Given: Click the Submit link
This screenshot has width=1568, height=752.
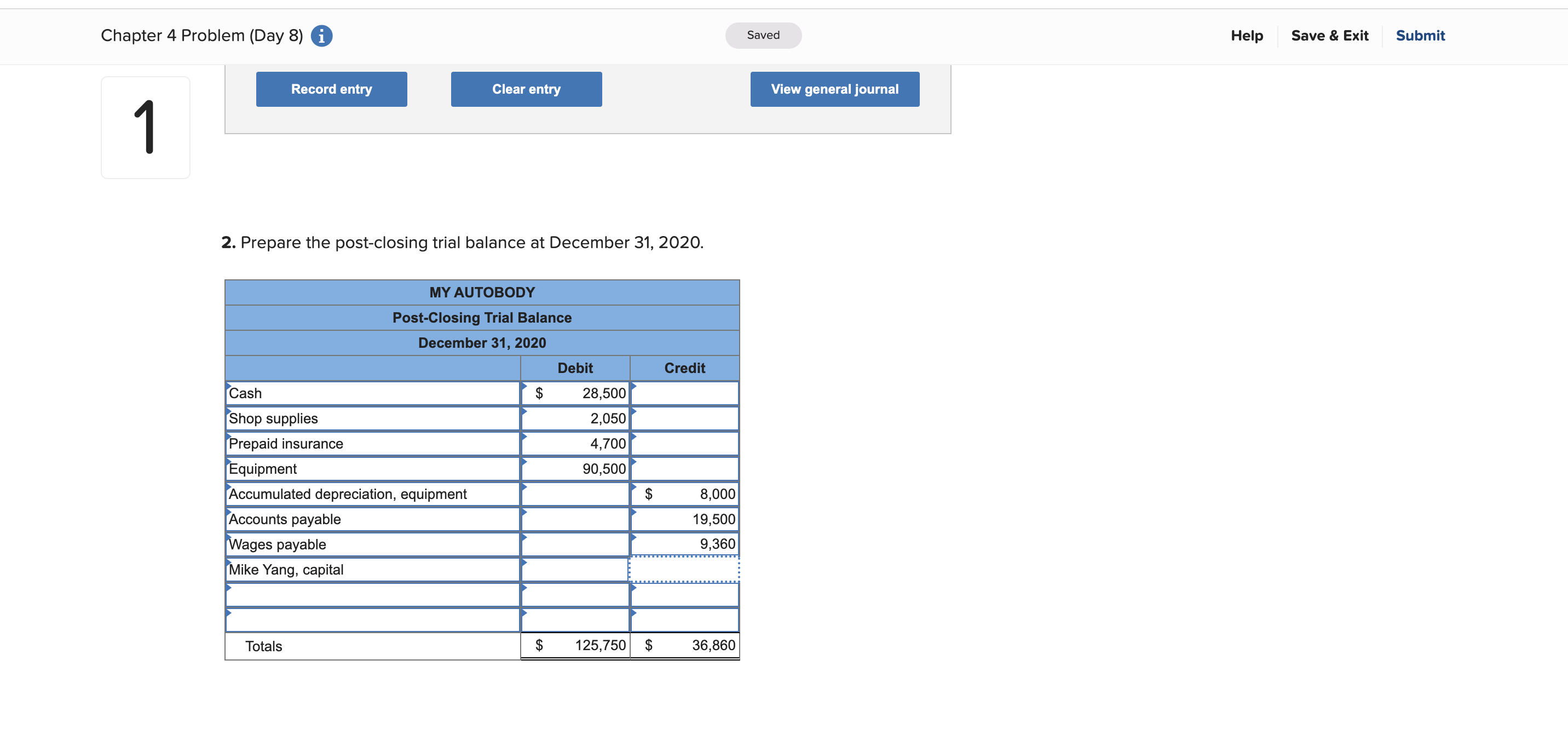Looking at the screenshot, I should point(1421,35).
